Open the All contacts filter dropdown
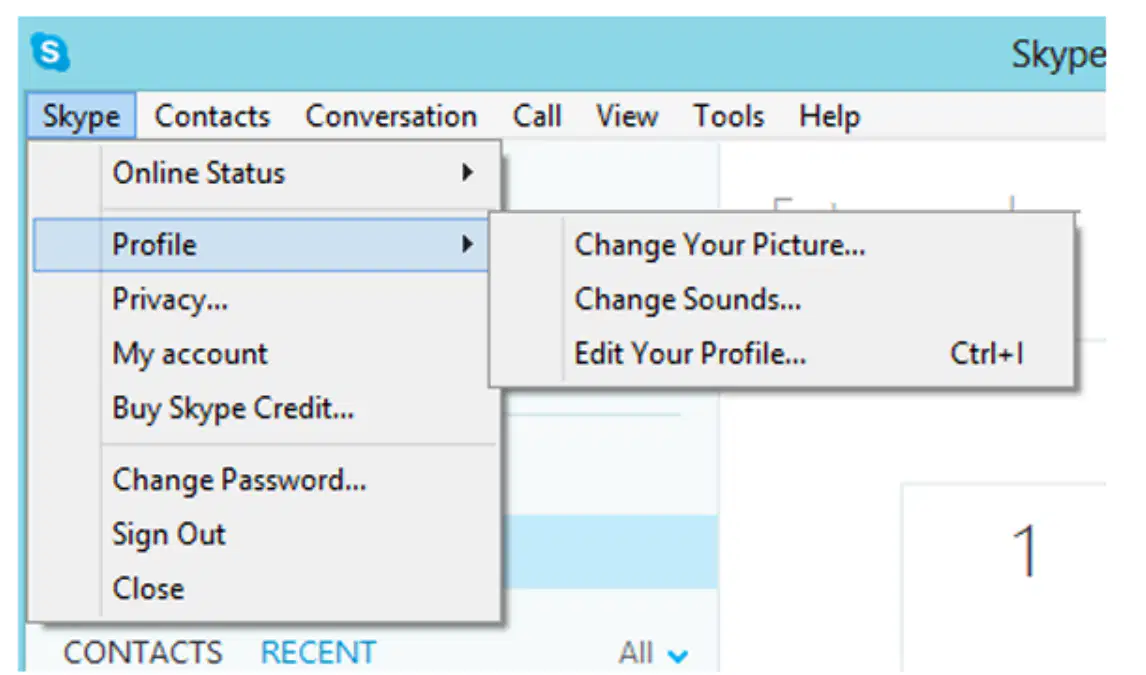 point(653,653)
